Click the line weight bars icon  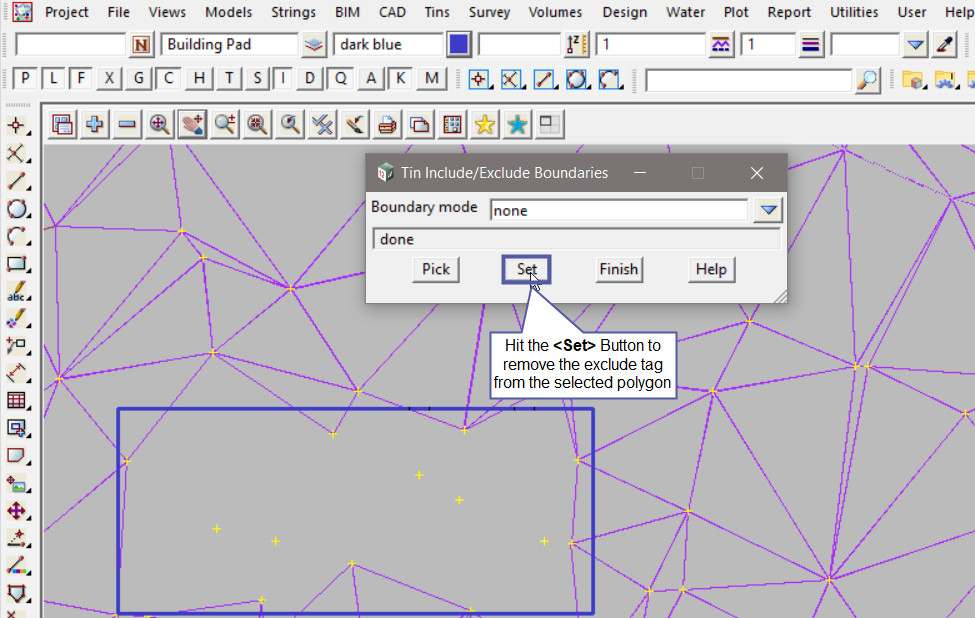tap(811, 45)
